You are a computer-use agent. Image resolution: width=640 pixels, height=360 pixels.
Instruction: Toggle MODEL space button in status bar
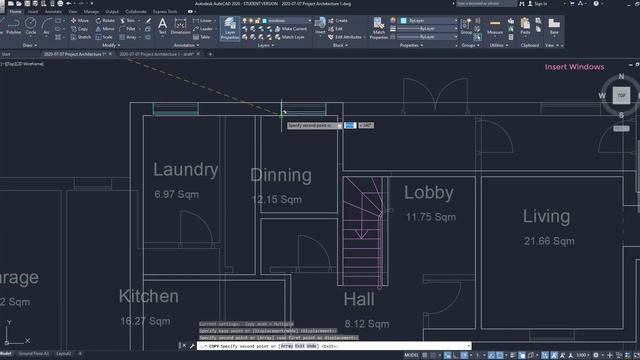point(411,356)
